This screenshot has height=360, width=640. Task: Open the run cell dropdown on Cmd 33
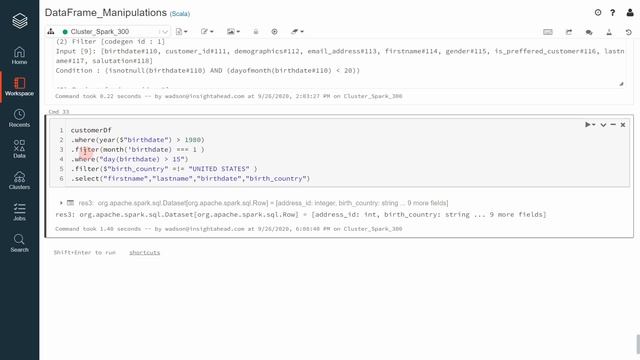pos(590,124)
